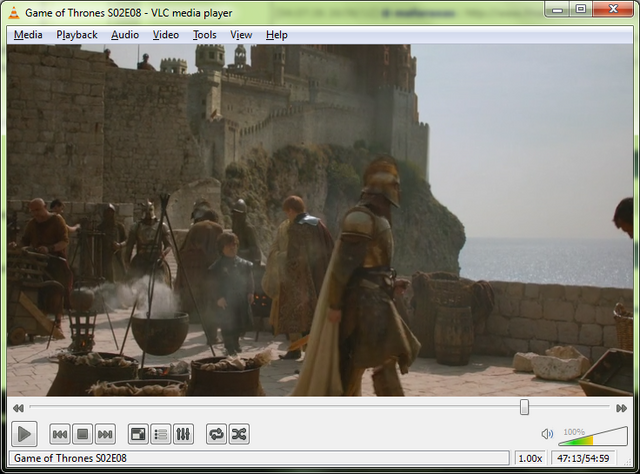
Task: Close the VLC media player window
Action: coord(613,9)
